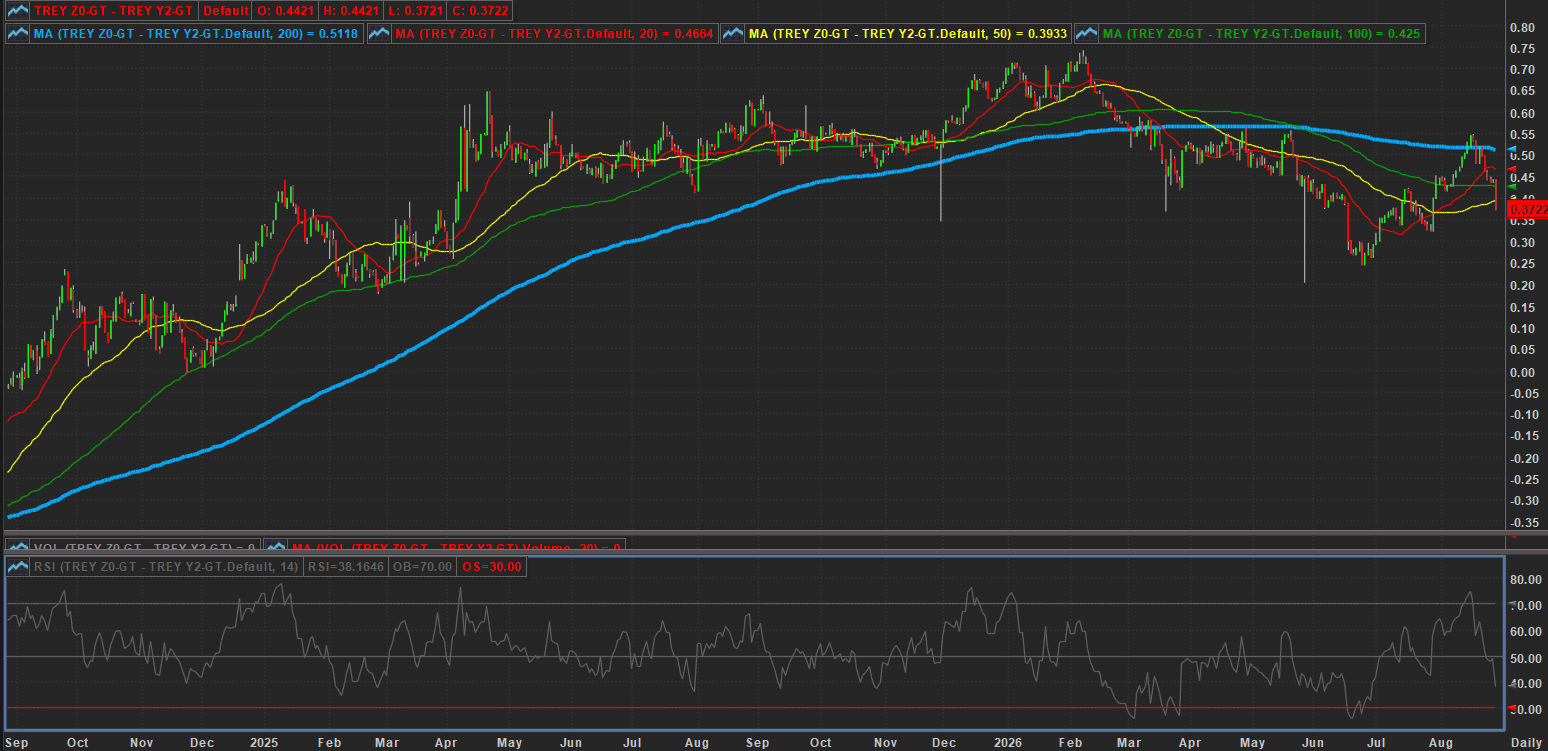The height and width of the screenshot is (751, 1548).
Task: Click the Default label in the symbol header
Action: pyautogui.click(x=225, y=12)
